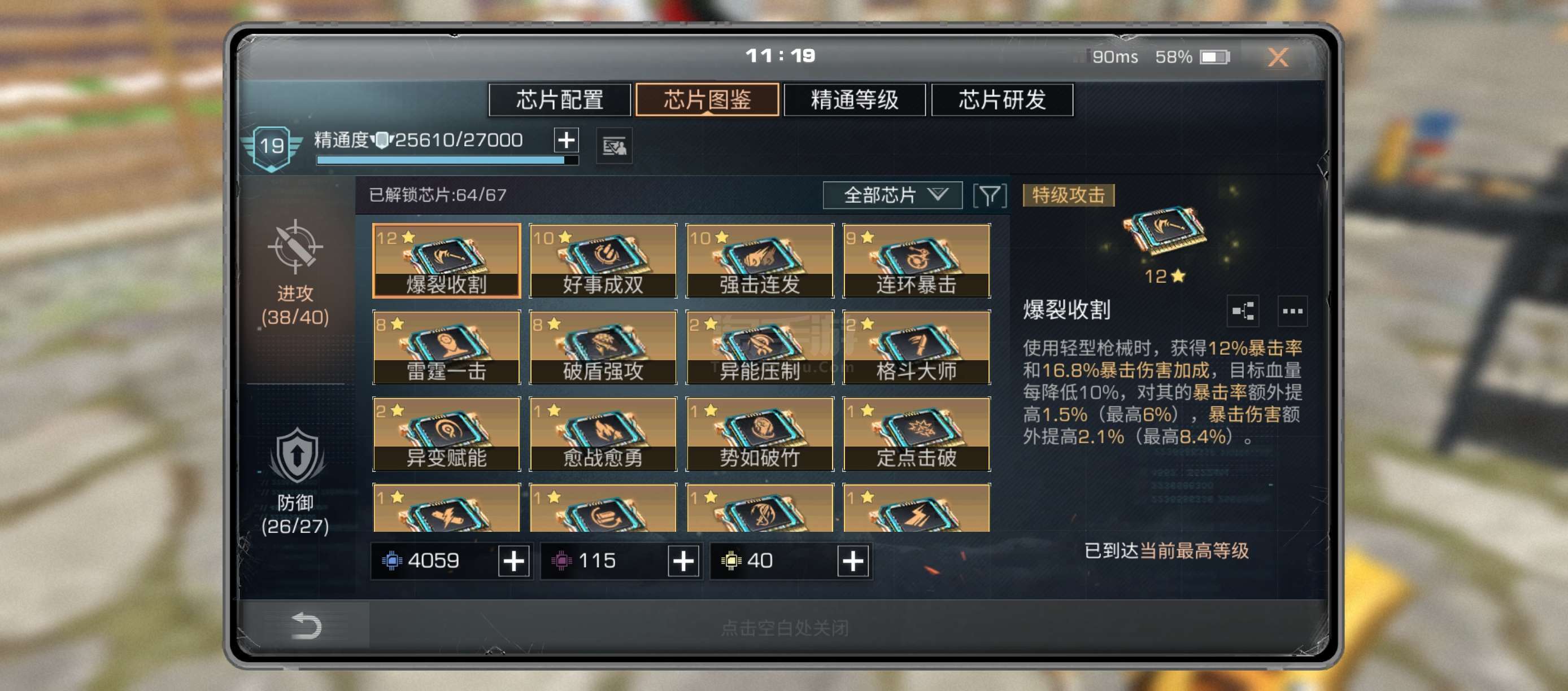Open the three-dot more options icon
The image size is (1568, 691).
1292,312
